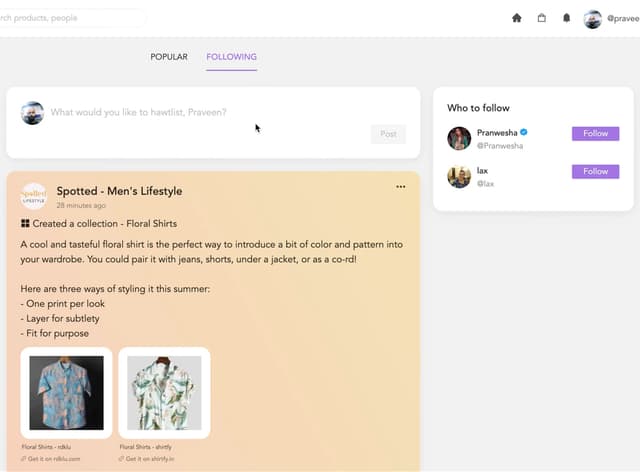Open the blue floral shirt thumbnail

pos(66,393)
